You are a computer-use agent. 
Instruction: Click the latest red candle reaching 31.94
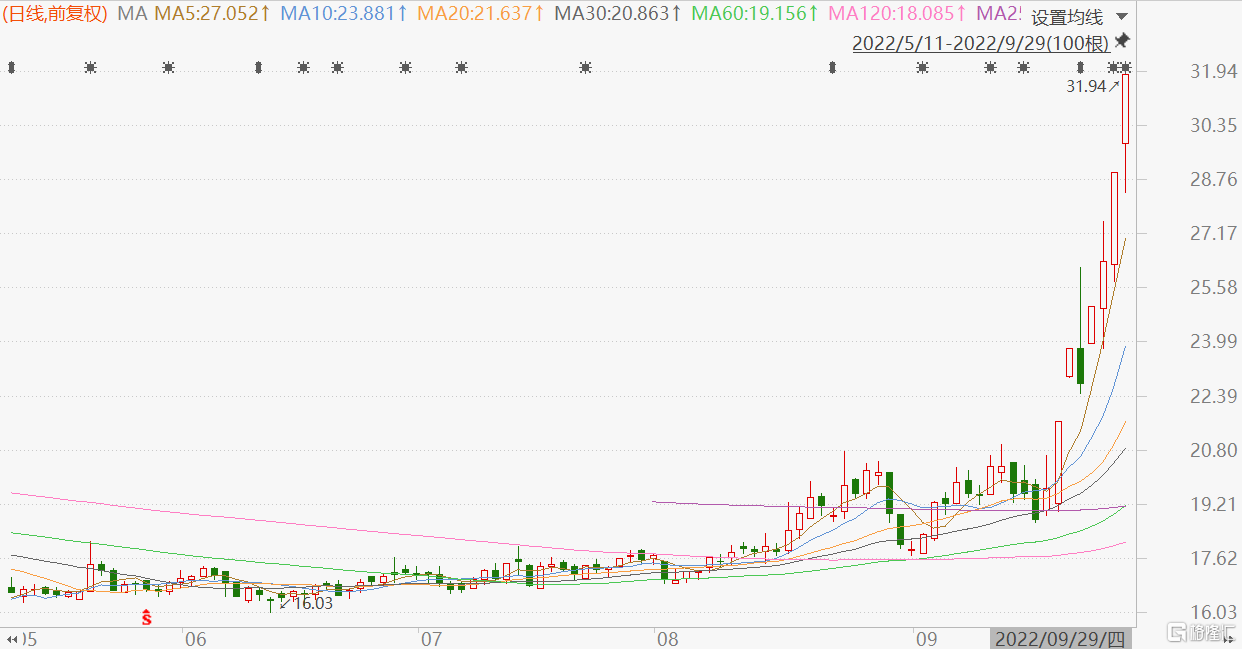point(1126,110)
